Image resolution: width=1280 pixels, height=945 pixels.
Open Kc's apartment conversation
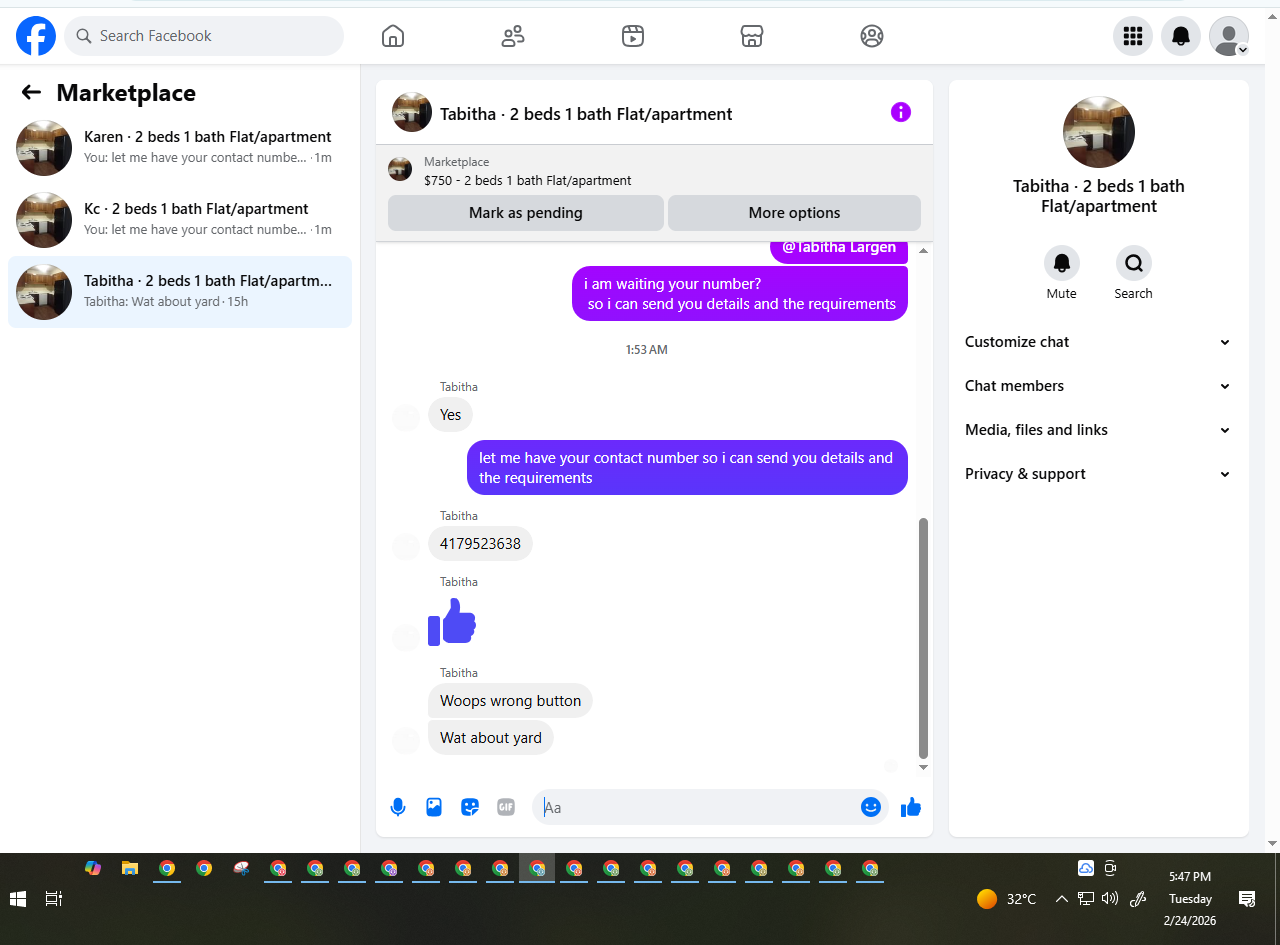pyautogui.click(x=180, y=220)
